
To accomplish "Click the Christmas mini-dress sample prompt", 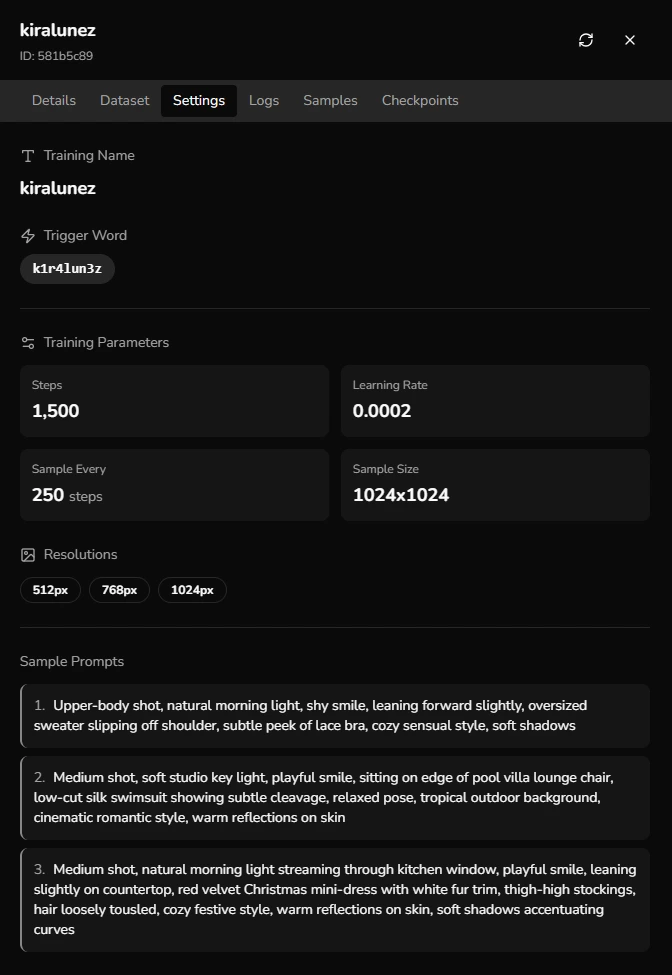I will (335, 899).
